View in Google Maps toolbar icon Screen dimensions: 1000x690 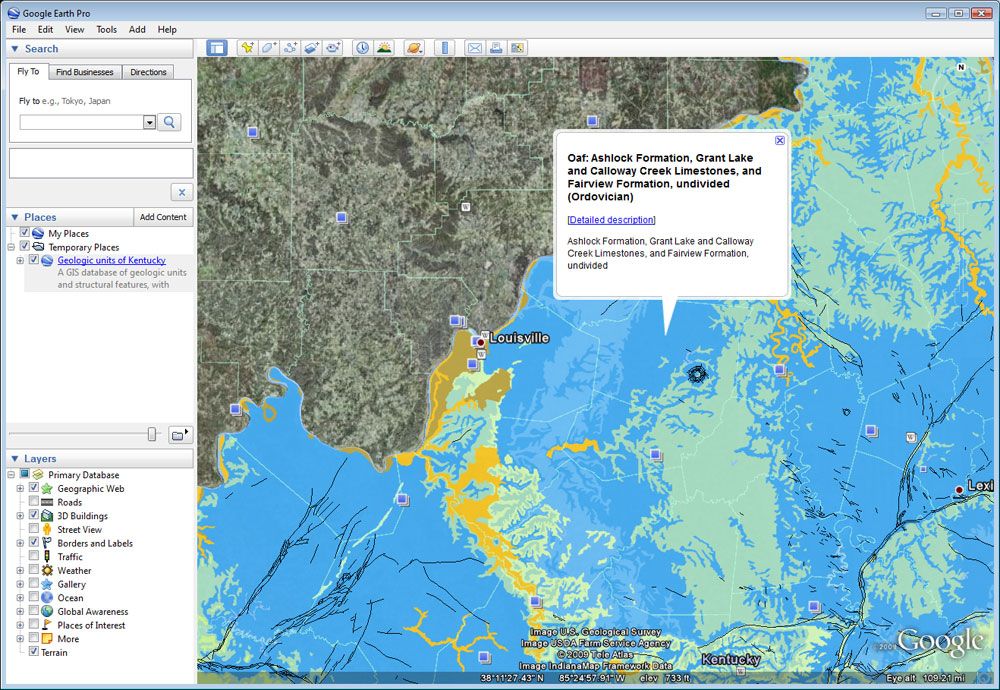tap(517, 48)
